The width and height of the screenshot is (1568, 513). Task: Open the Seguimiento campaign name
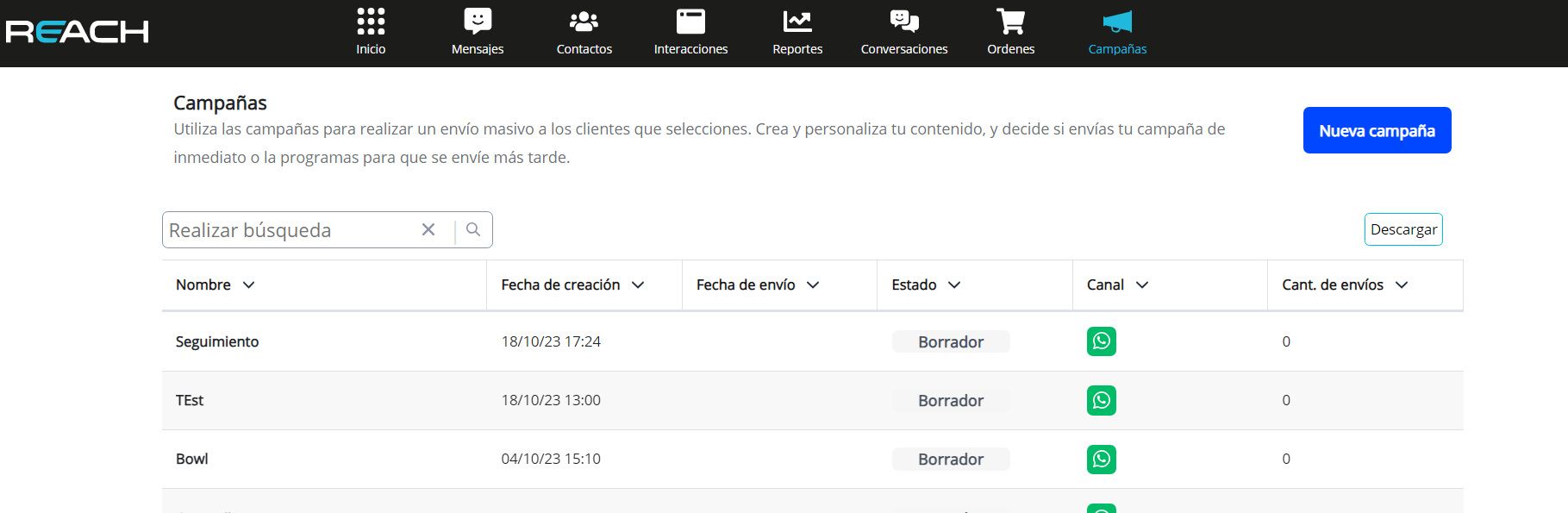tap(217, 341)
